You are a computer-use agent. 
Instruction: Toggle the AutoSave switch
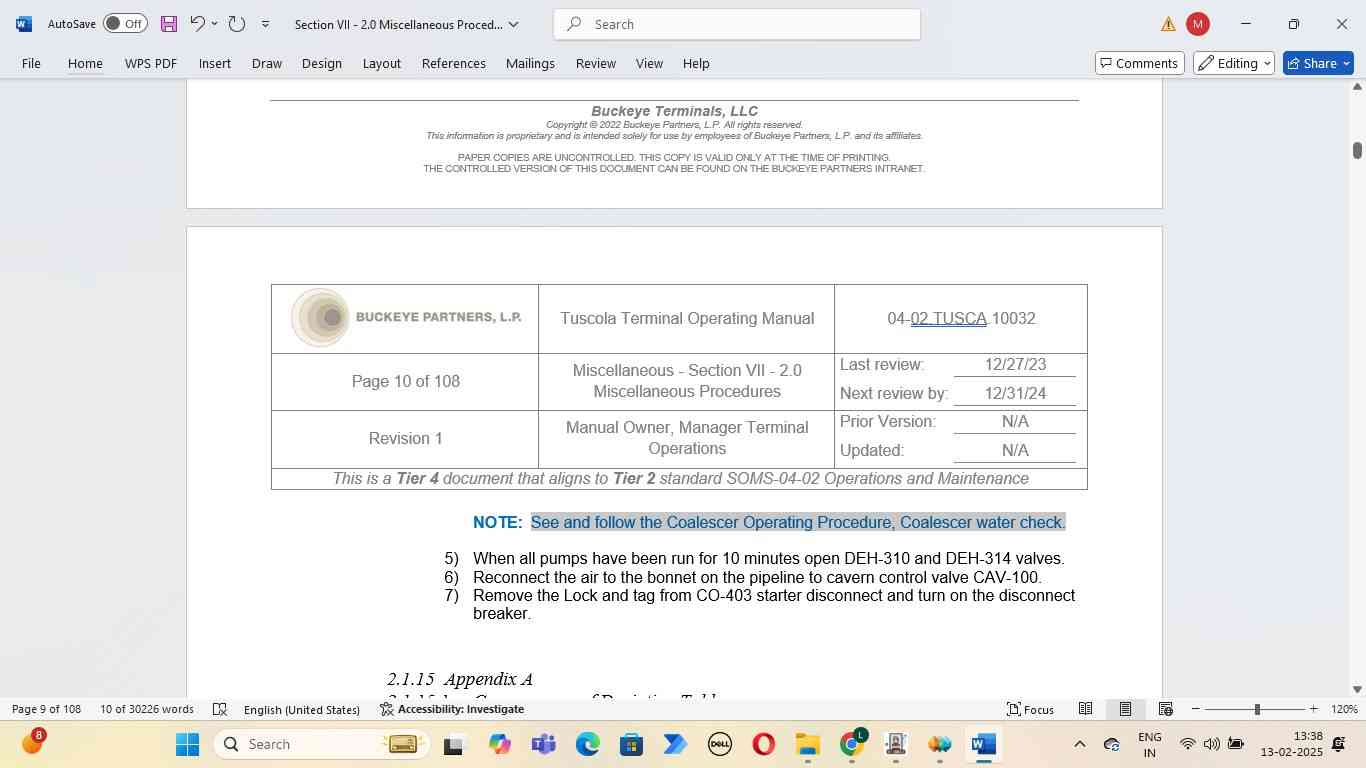(125, 24)
